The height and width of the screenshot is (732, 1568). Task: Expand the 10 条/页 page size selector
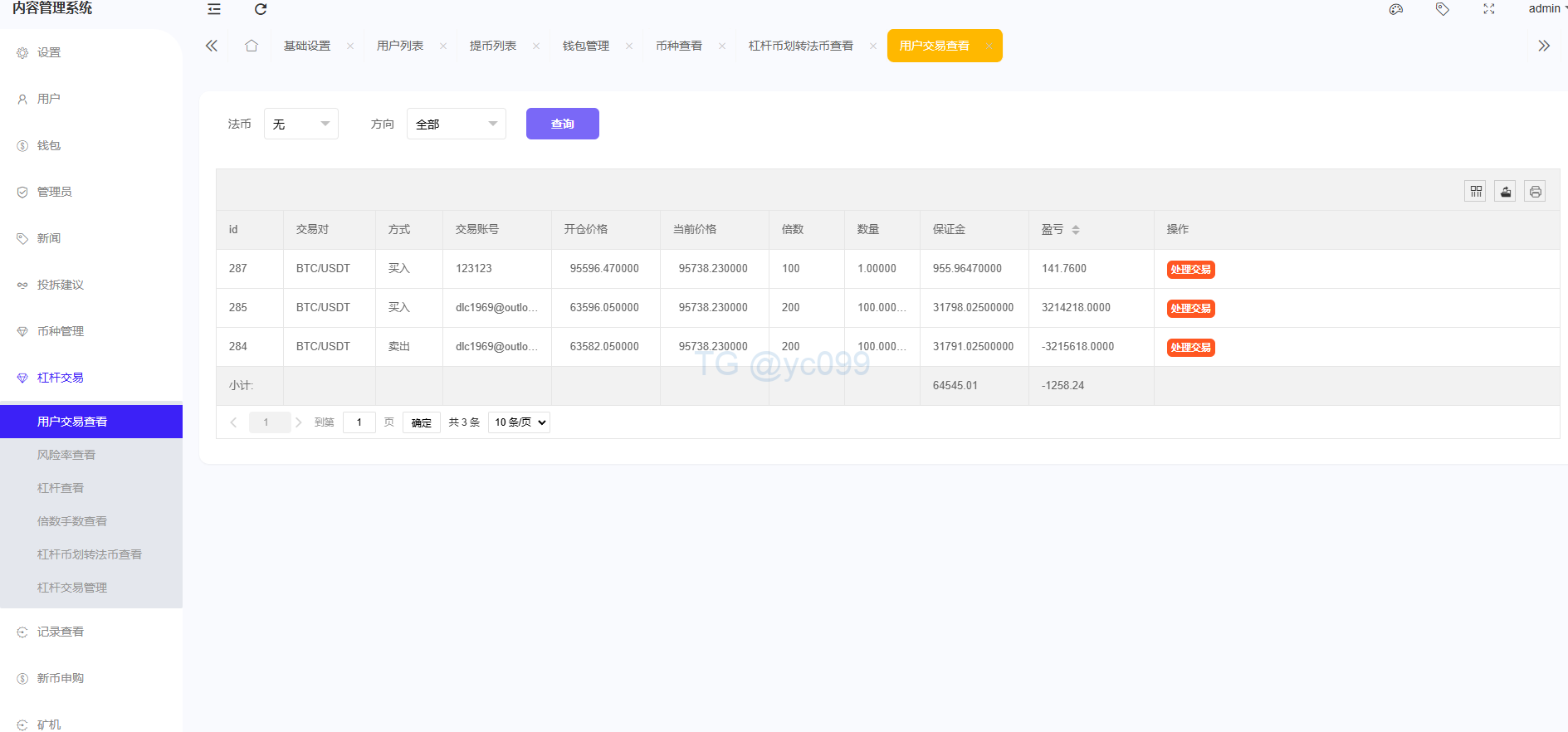pyautogui.click(x=519, y=422)
